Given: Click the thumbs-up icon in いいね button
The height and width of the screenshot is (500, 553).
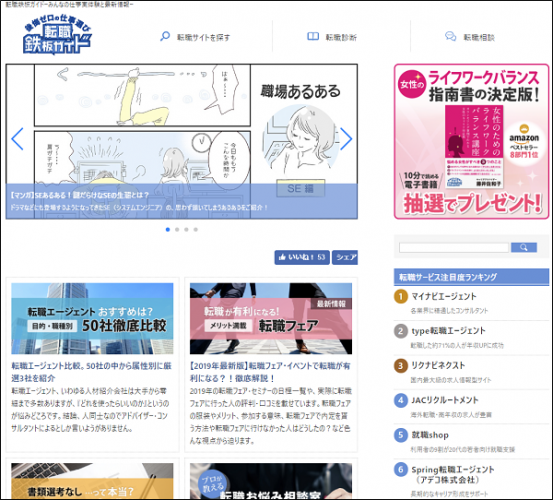Looking at the screenshot, I should pos(282,257).
